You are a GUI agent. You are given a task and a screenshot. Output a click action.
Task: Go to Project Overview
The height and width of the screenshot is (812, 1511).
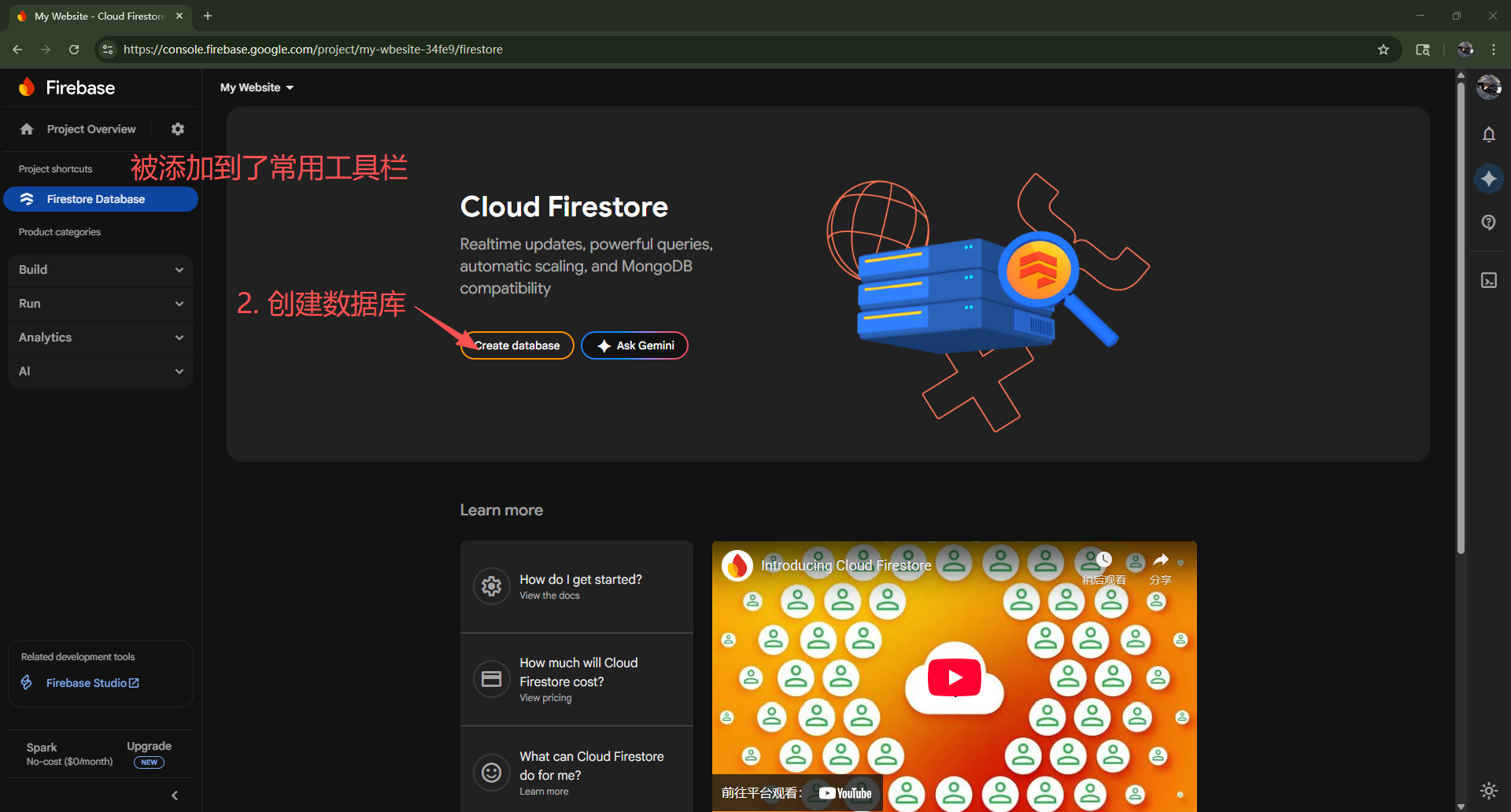pyautogui.click(x=91, y=129)
